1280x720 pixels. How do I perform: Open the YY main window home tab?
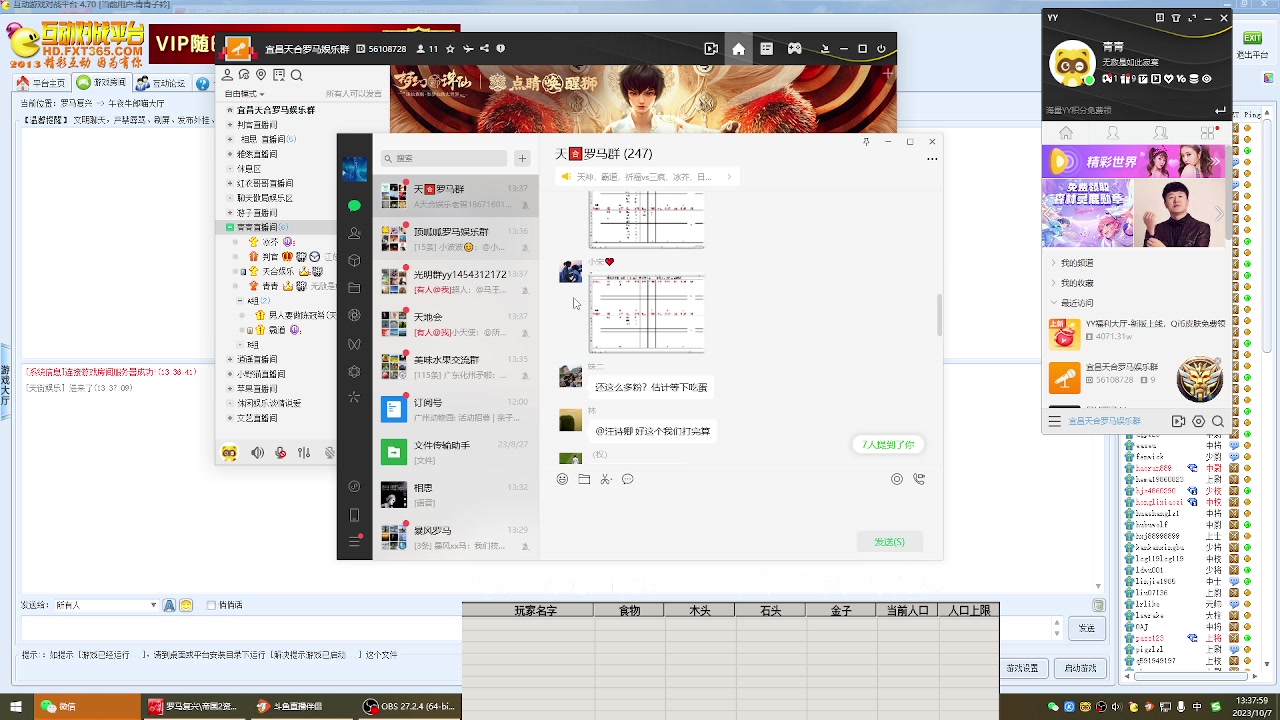(1066, 133)
